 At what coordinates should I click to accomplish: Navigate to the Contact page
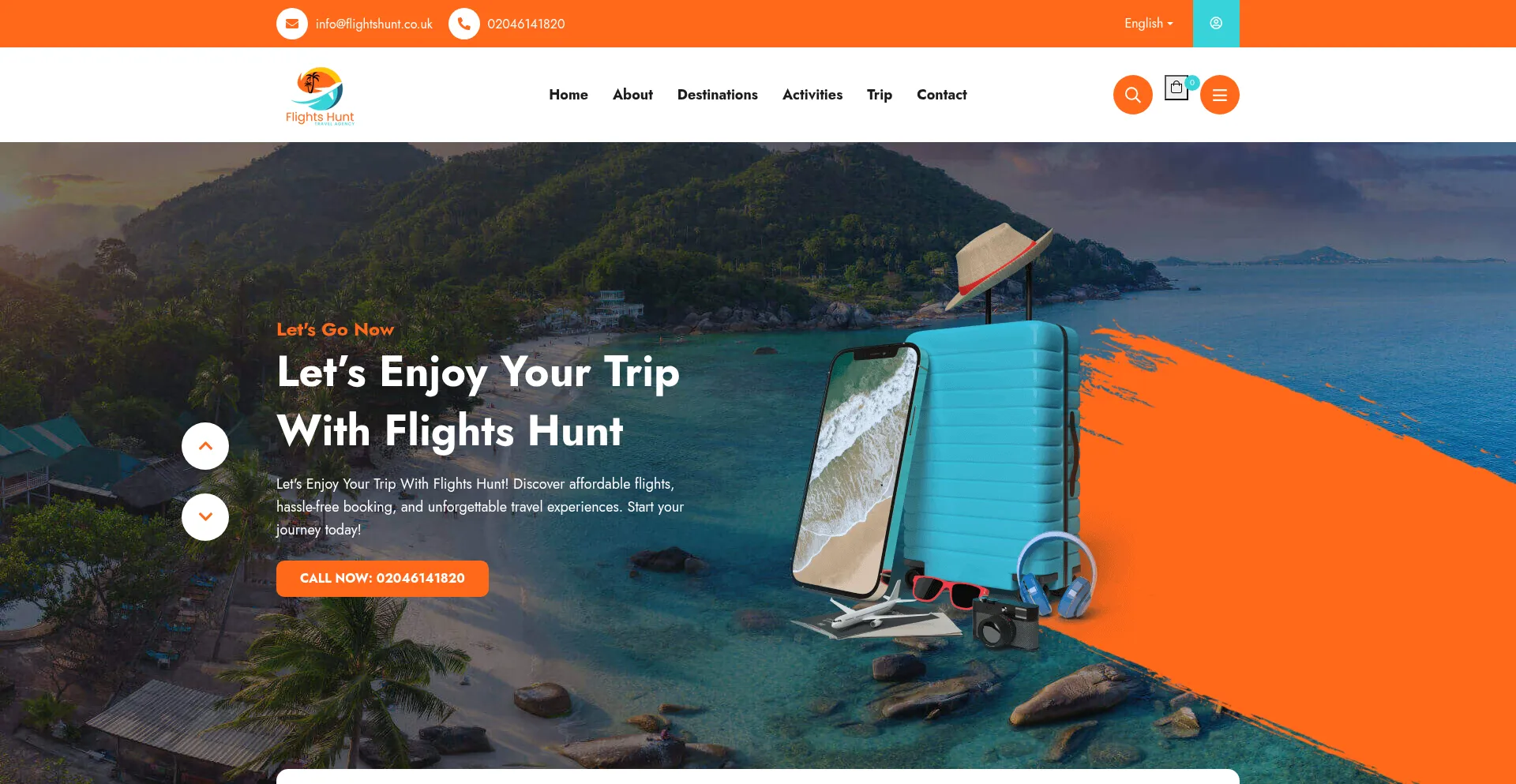click(941, 95)
